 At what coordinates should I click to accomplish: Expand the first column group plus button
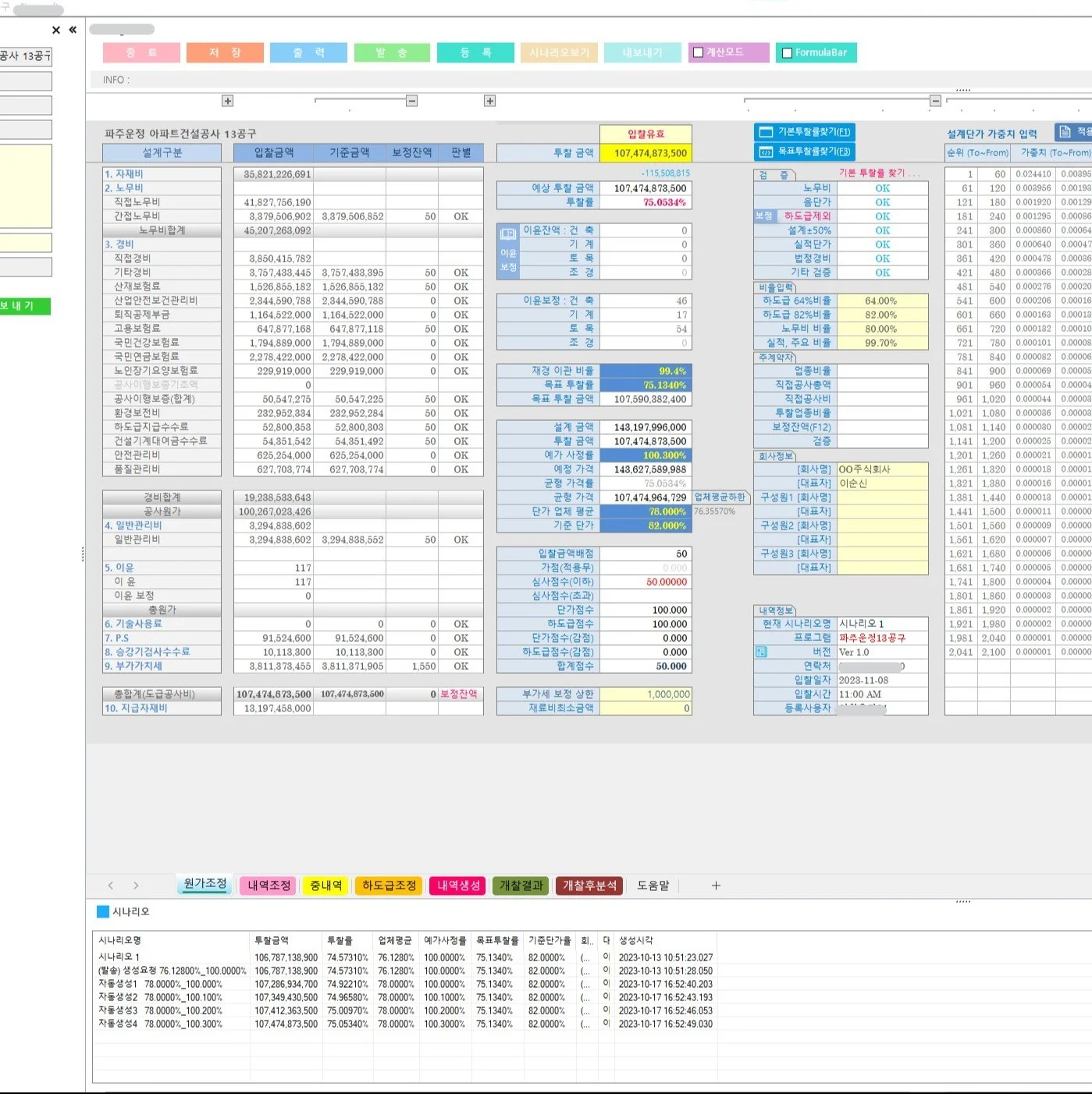[x=228, y=101]
